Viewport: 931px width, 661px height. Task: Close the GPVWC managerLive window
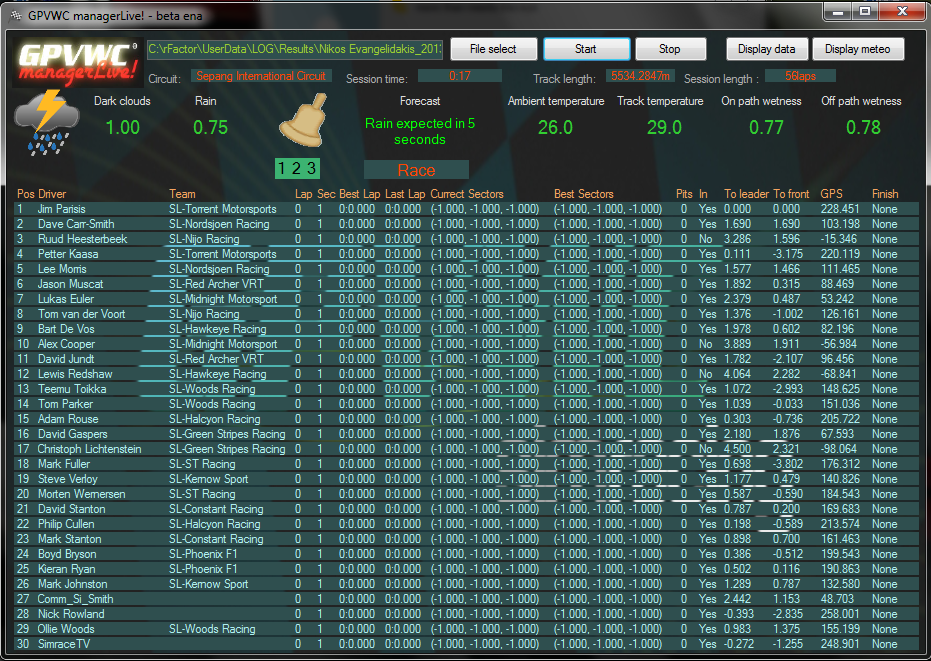pyautogui.click(x=902, y=12)
